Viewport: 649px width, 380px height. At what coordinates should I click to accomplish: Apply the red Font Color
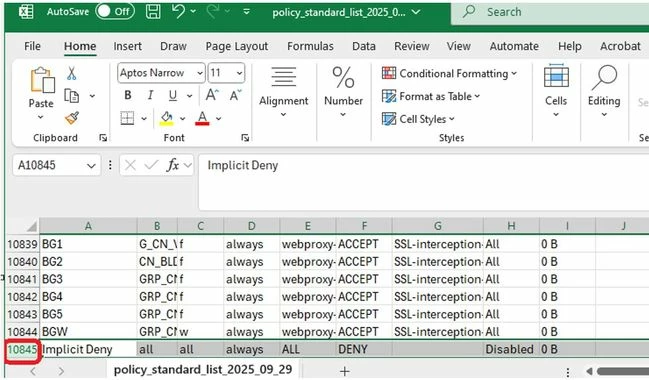pos(202,118)
